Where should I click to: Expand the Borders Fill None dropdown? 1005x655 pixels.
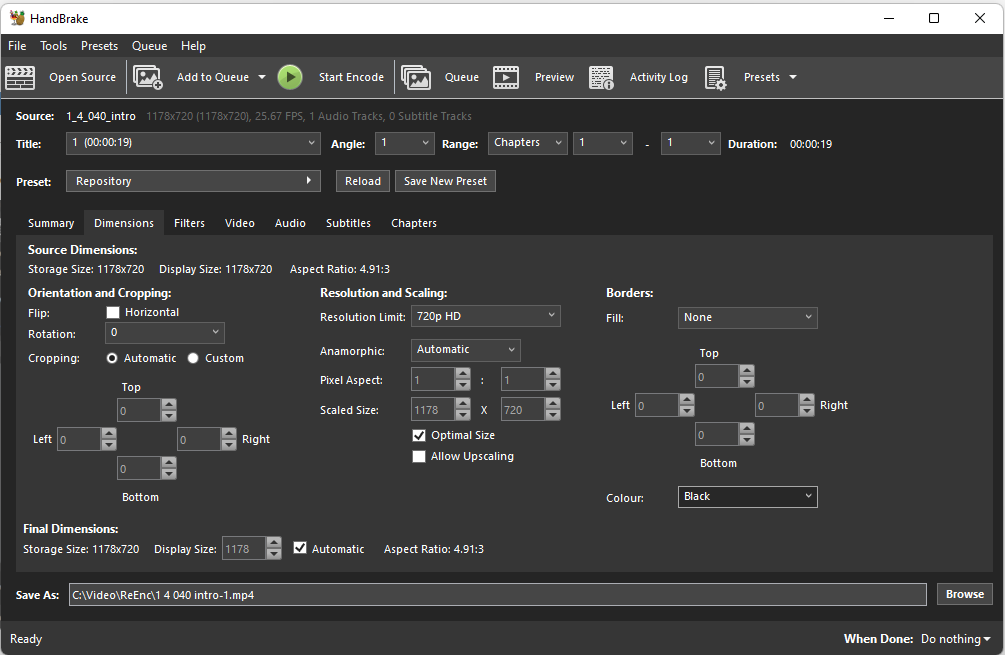[747, 317]
